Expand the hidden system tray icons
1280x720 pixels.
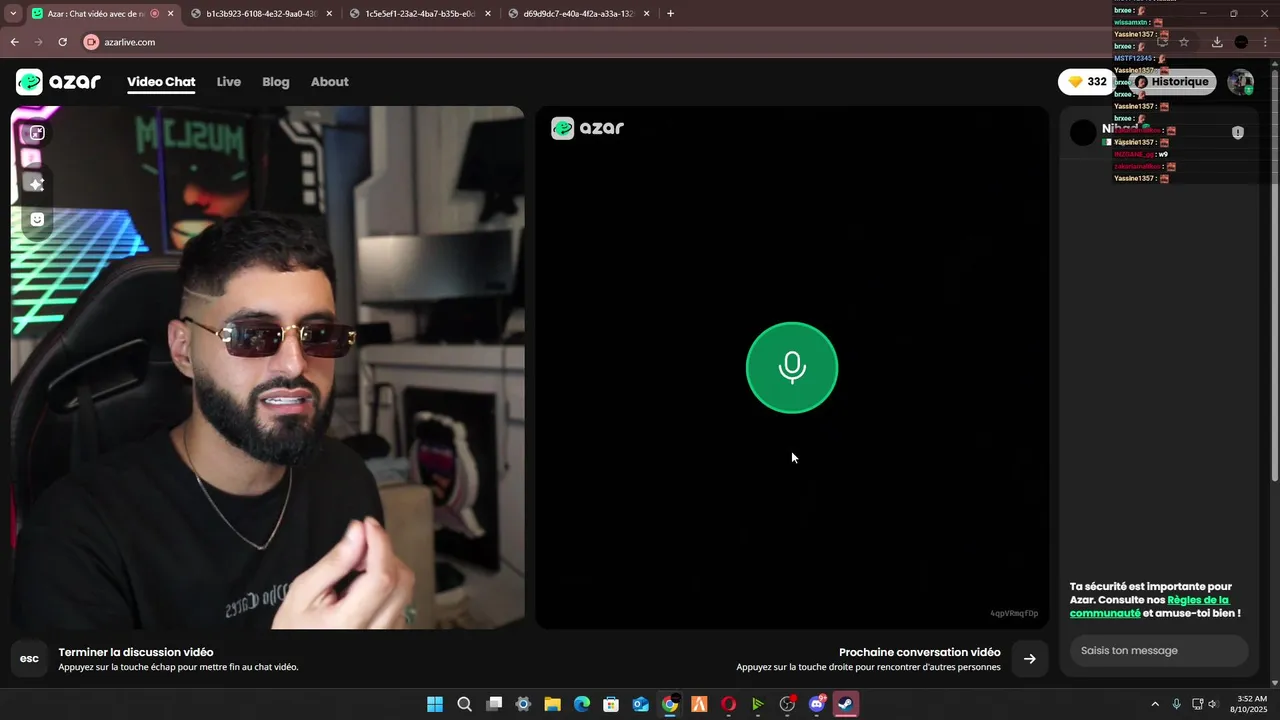[x=1155, y=704]
